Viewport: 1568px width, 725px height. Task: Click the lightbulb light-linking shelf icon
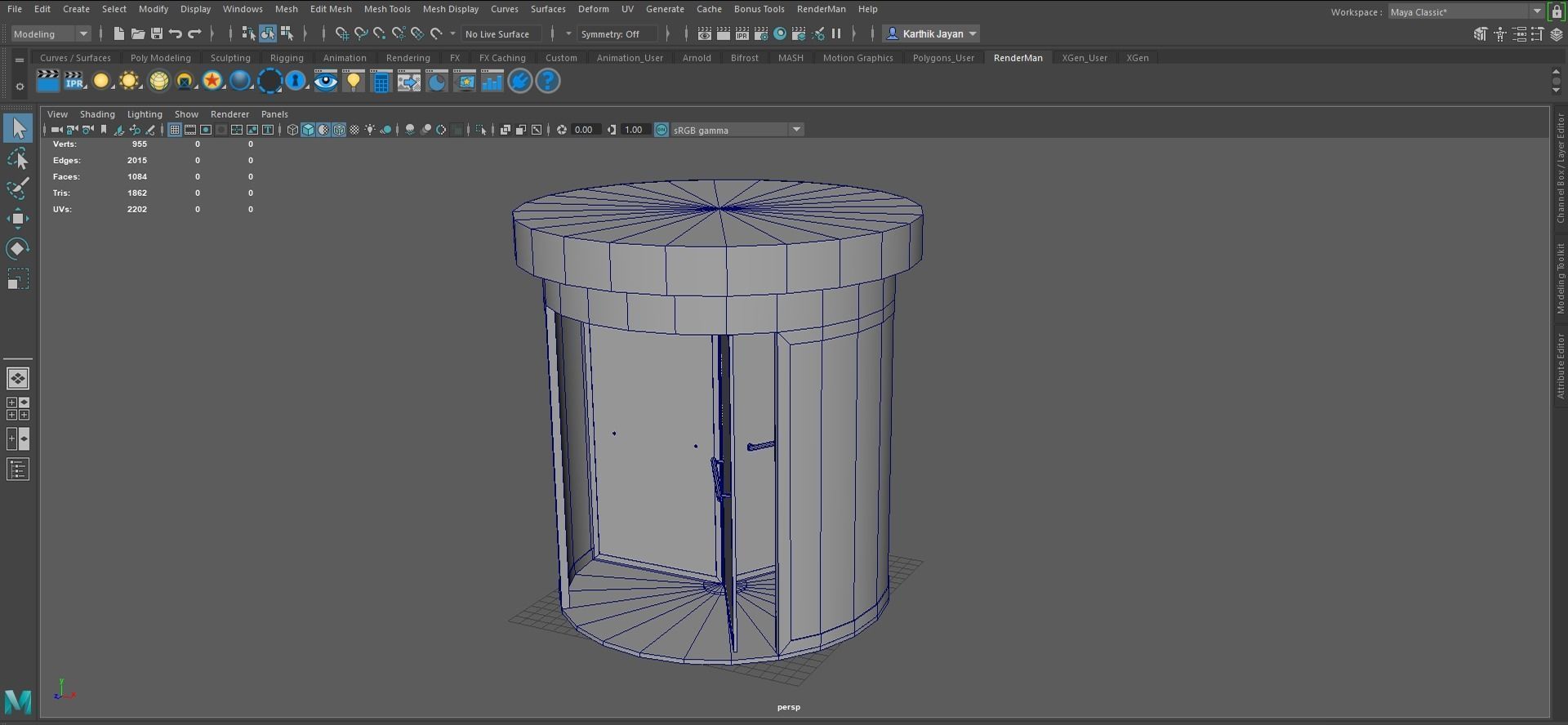(354, 81)
